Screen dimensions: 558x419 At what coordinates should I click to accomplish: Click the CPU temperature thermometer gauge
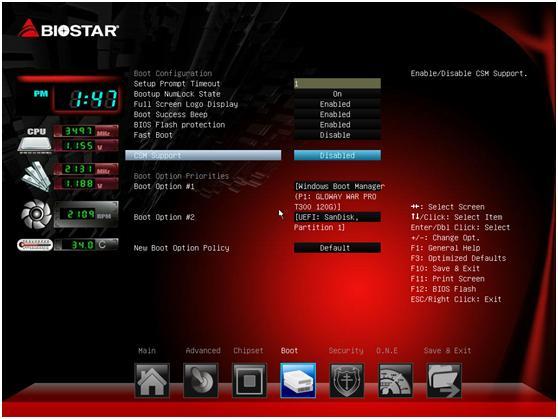pyautogui.click(x=35, y=245)
